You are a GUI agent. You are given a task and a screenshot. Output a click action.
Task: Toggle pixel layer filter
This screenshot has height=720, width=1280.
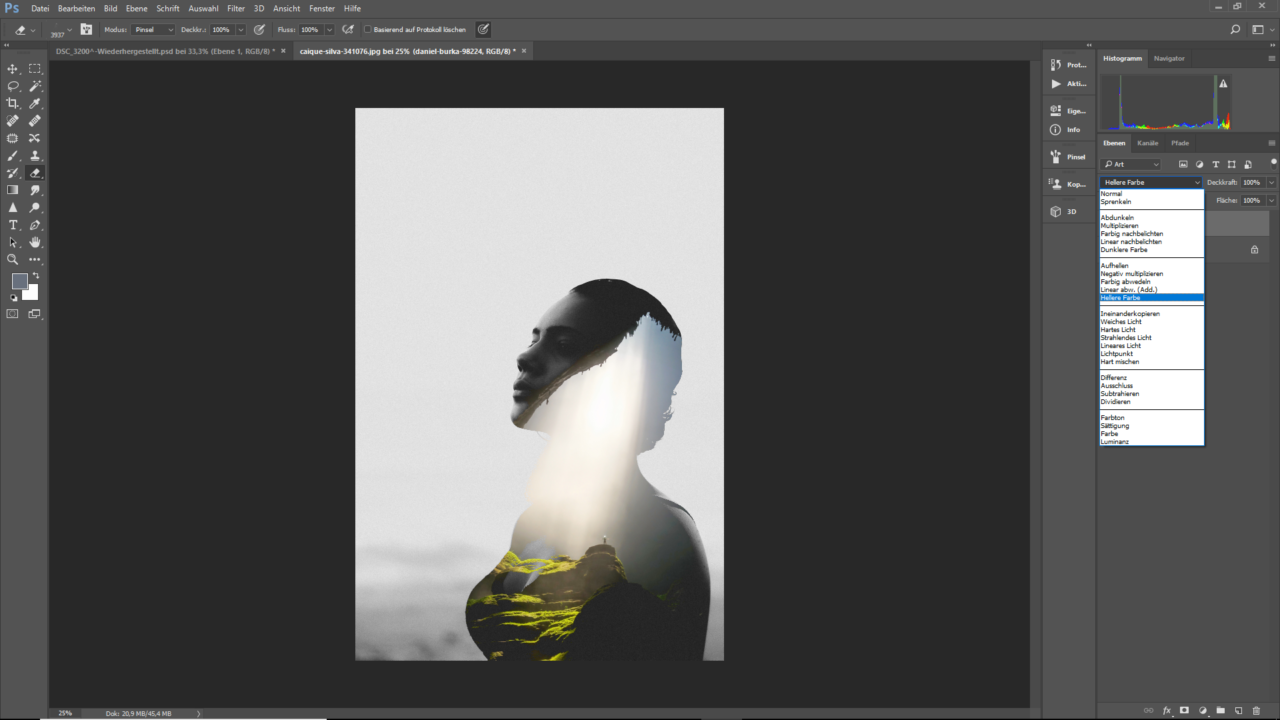point(1183,164)
